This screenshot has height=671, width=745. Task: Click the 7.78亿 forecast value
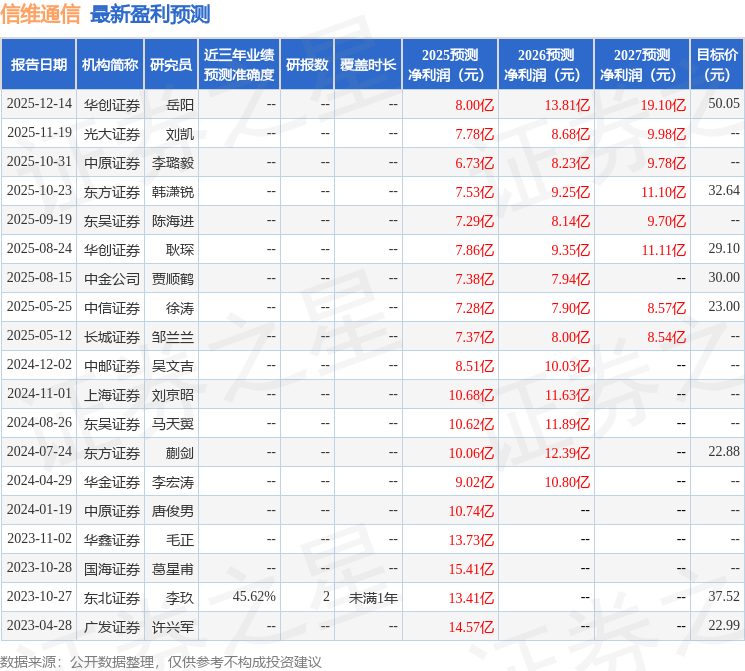point(475,134)
